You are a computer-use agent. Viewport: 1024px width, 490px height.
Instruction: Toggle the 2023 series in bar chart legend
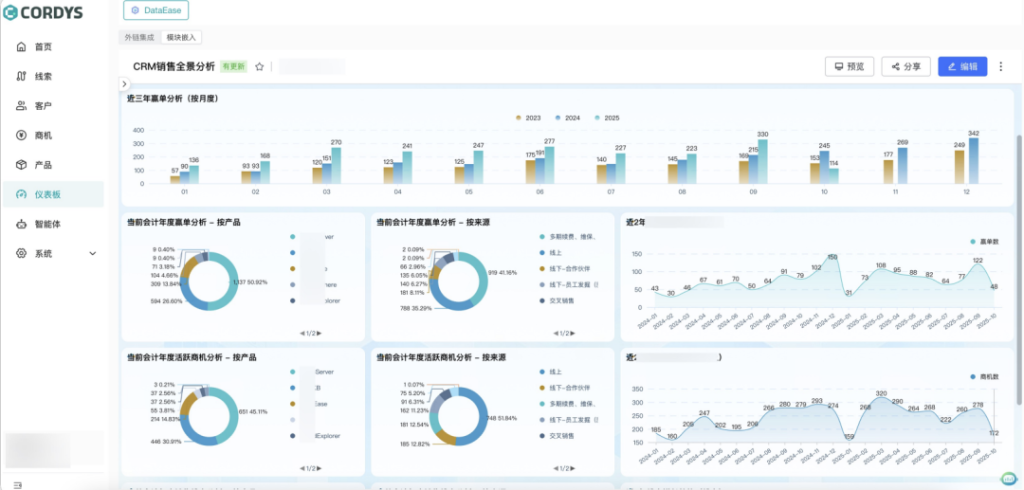(527, 117)
